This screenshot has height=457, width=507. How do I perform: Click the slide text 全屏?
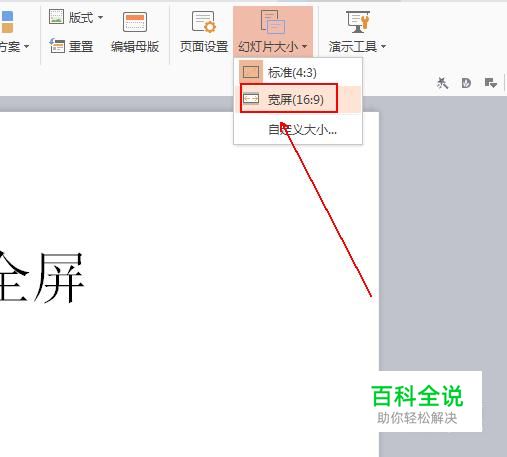[42, 278]
